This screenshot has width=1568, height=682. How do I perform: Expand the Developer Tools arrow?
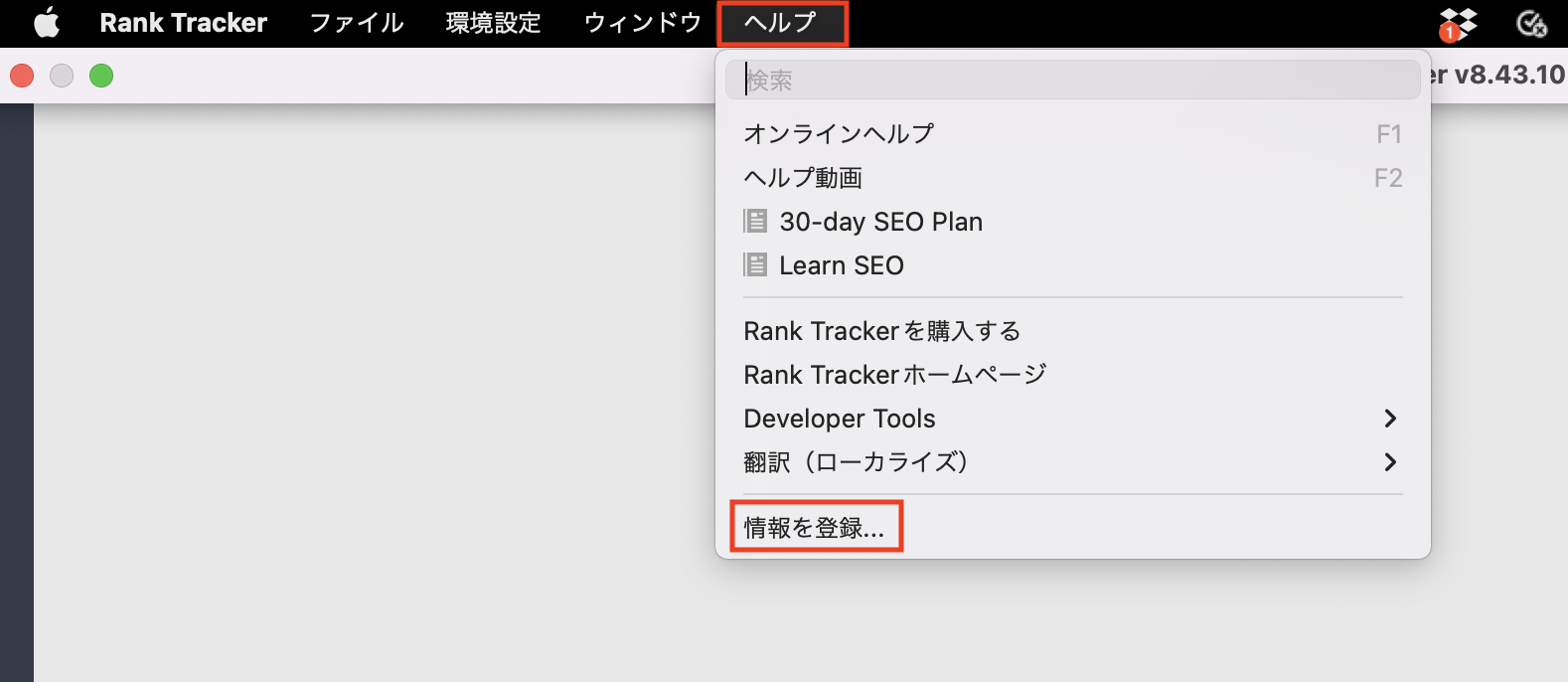[1390, 419]
